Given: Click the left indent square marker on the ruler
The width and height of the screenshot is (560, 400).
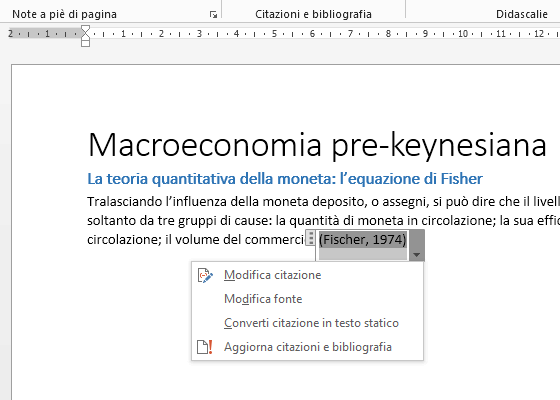Looking at the screenshot, I should 85,43.
